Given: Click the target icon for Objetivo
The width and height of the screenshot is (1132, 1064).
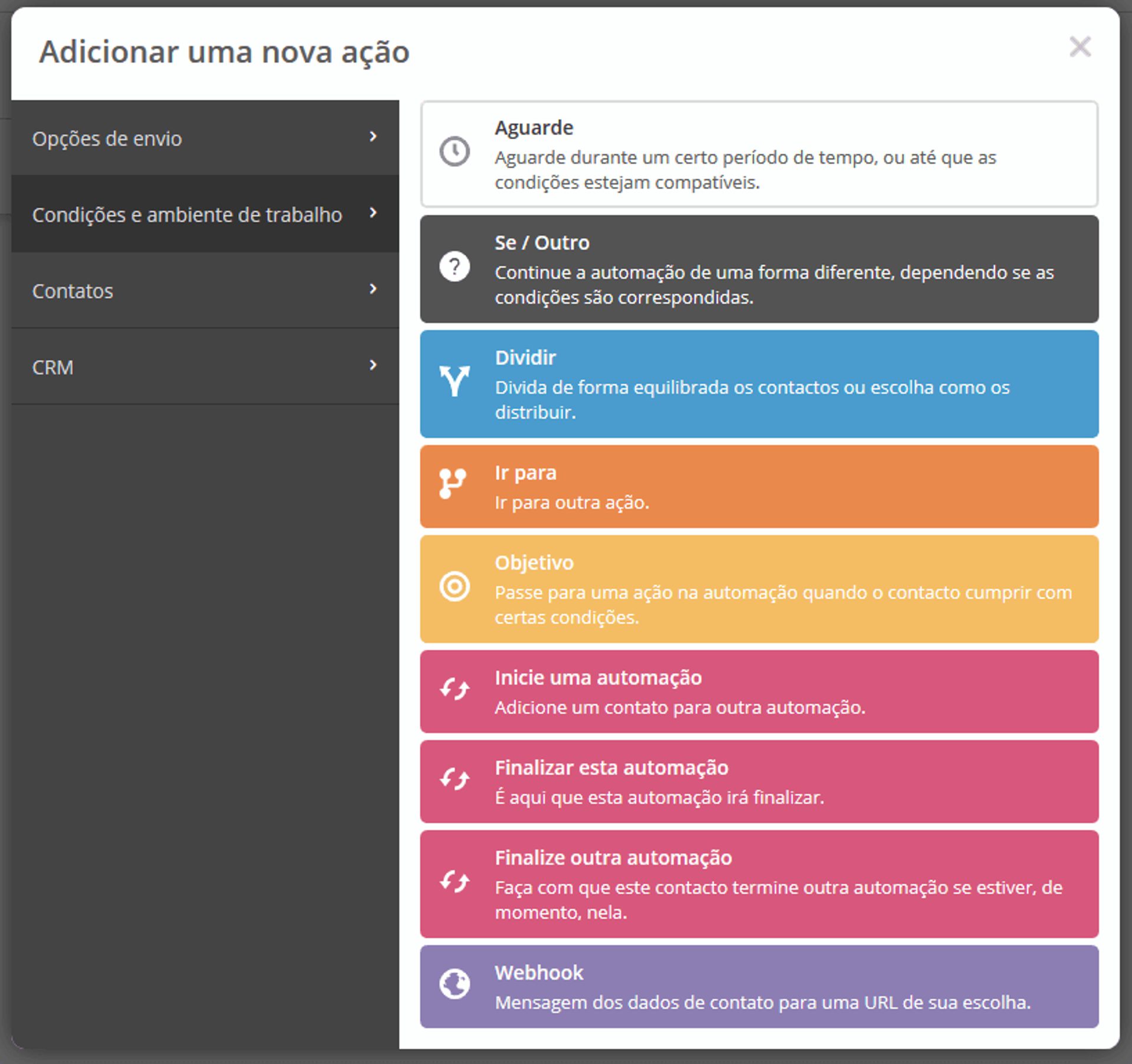Looking at the screenshot, I should click(454, 587).
